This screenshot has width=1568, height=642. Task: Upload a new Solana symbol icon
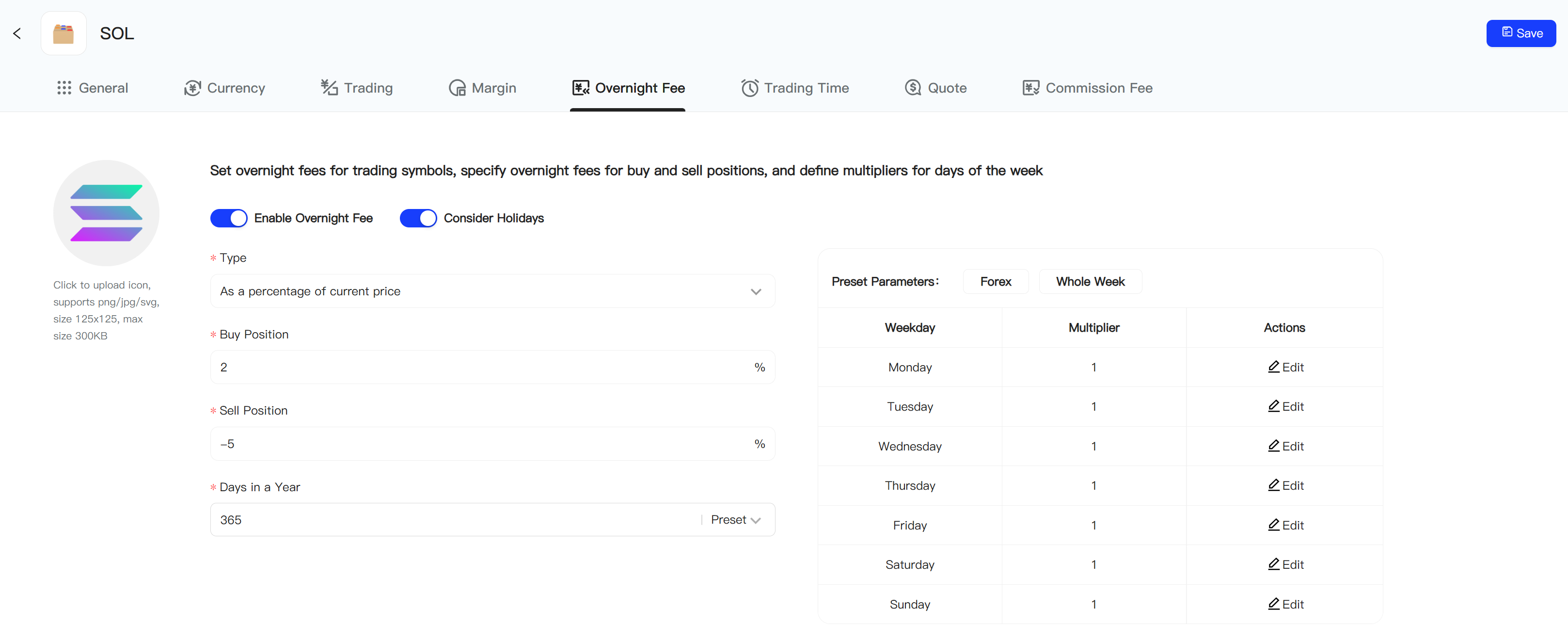point(107,213)
